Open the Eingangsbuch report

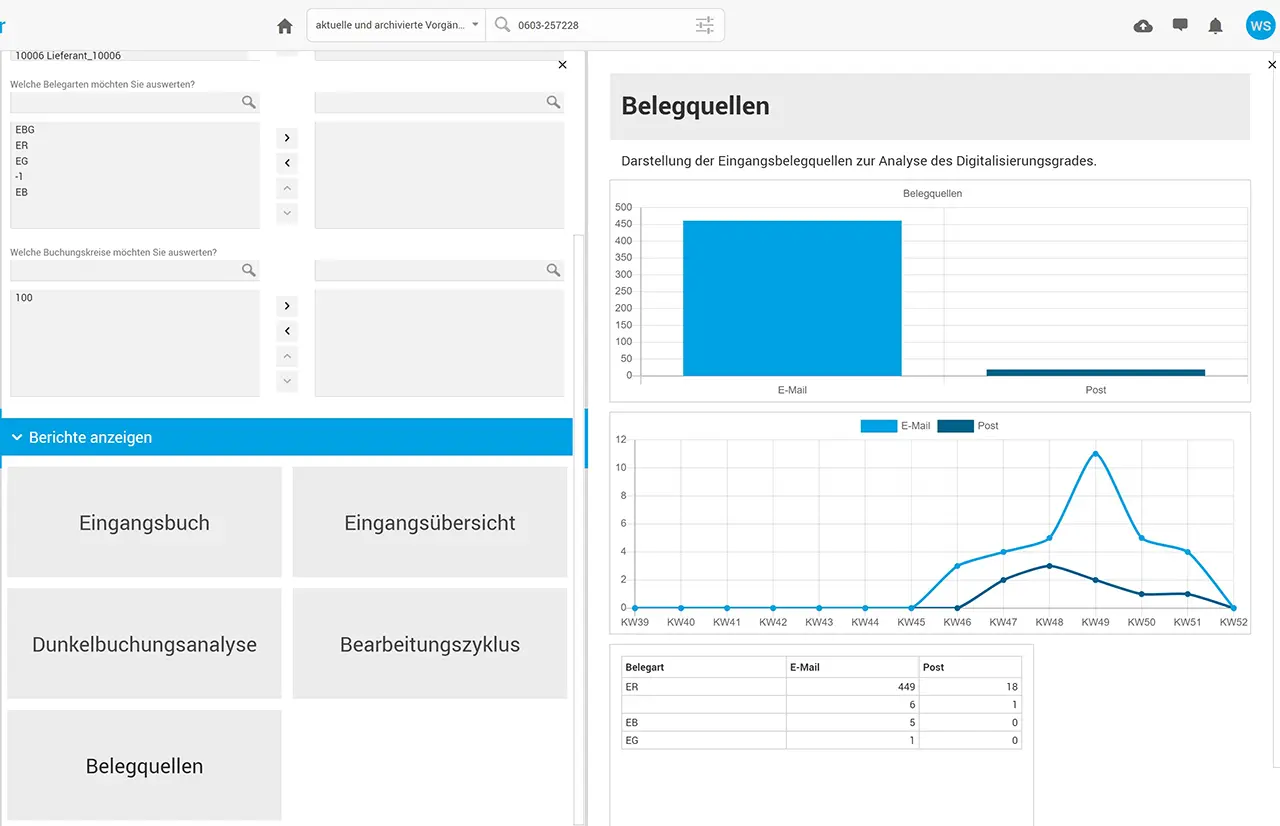click(x=144, y=523)
